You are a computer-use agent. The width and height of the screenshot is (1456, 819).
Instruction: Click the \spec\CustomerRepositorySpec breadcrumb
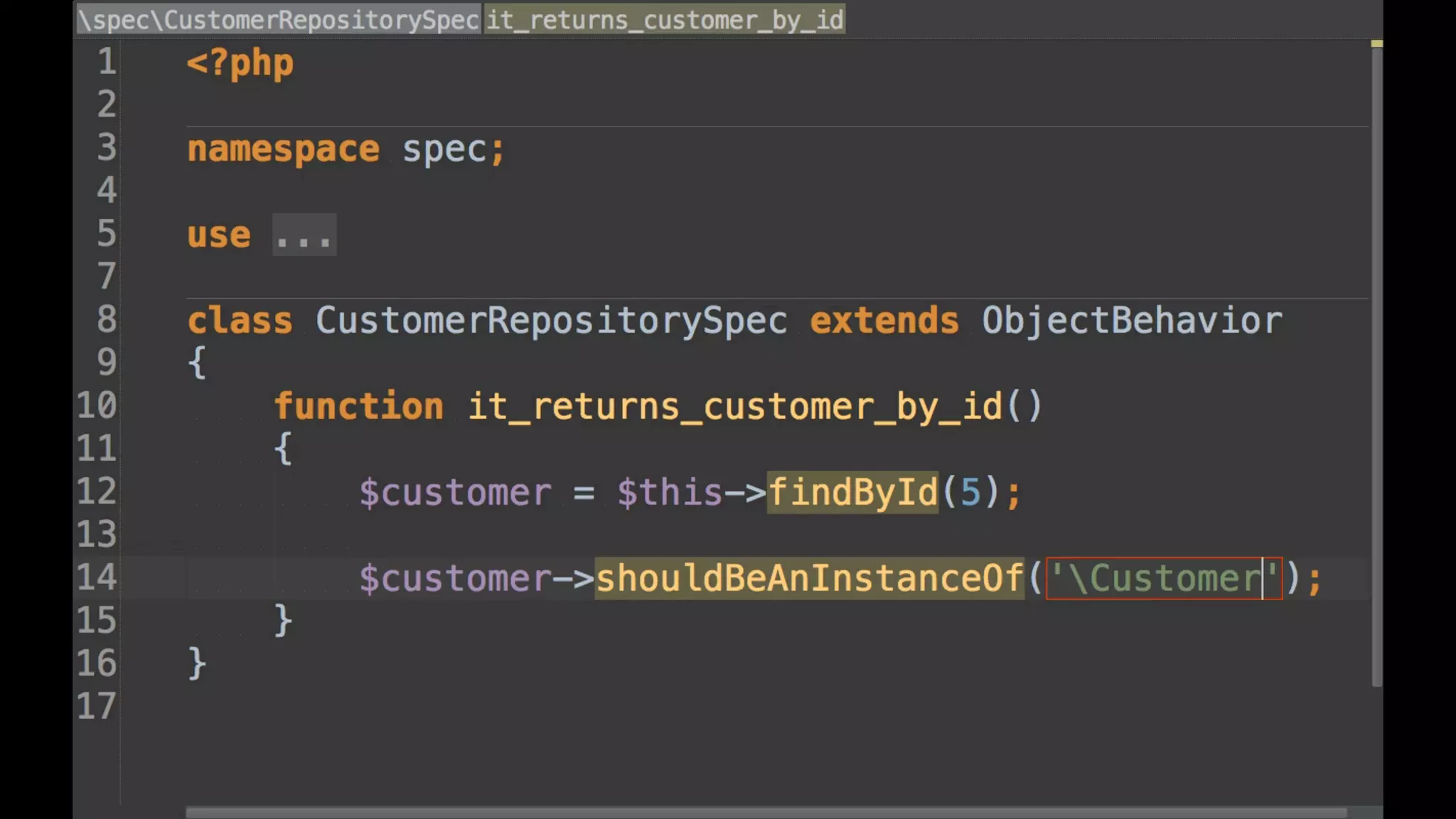(279, 20)
